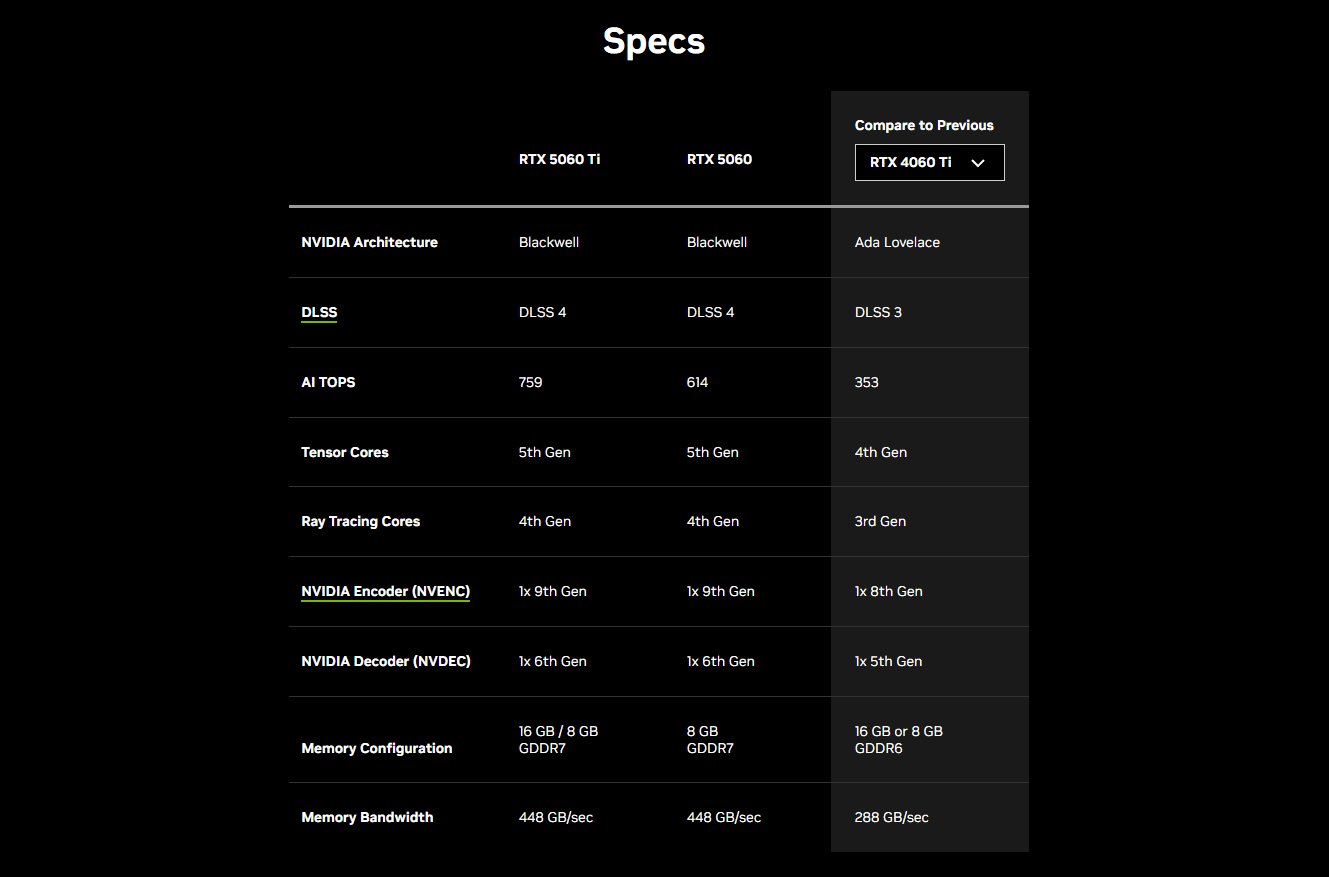Screen dimensions: 1329x877
Task: Select the 614 AI TOPS value
Action: (x=697, y=382)
